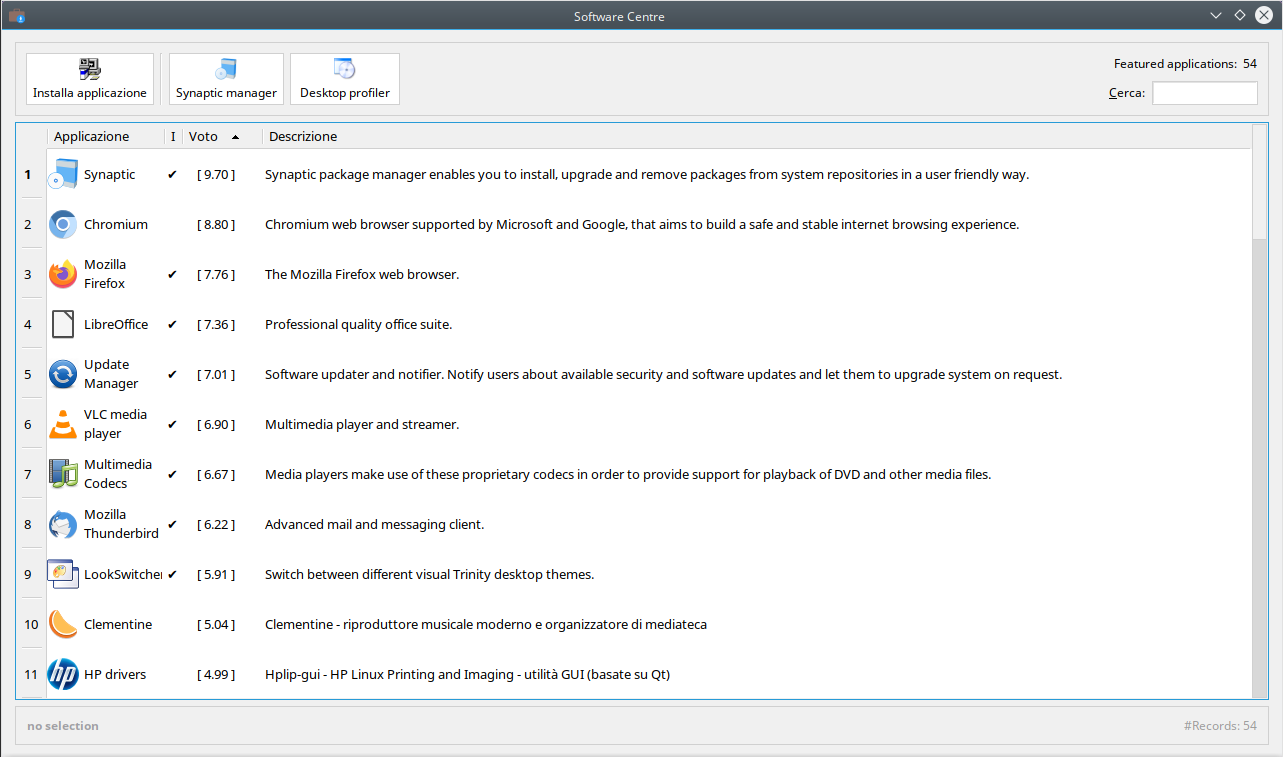Click the [ 6.22 ] rating value
This screenshot has width=1283, height=757.
pyautogui.click(x=216, y=524)
